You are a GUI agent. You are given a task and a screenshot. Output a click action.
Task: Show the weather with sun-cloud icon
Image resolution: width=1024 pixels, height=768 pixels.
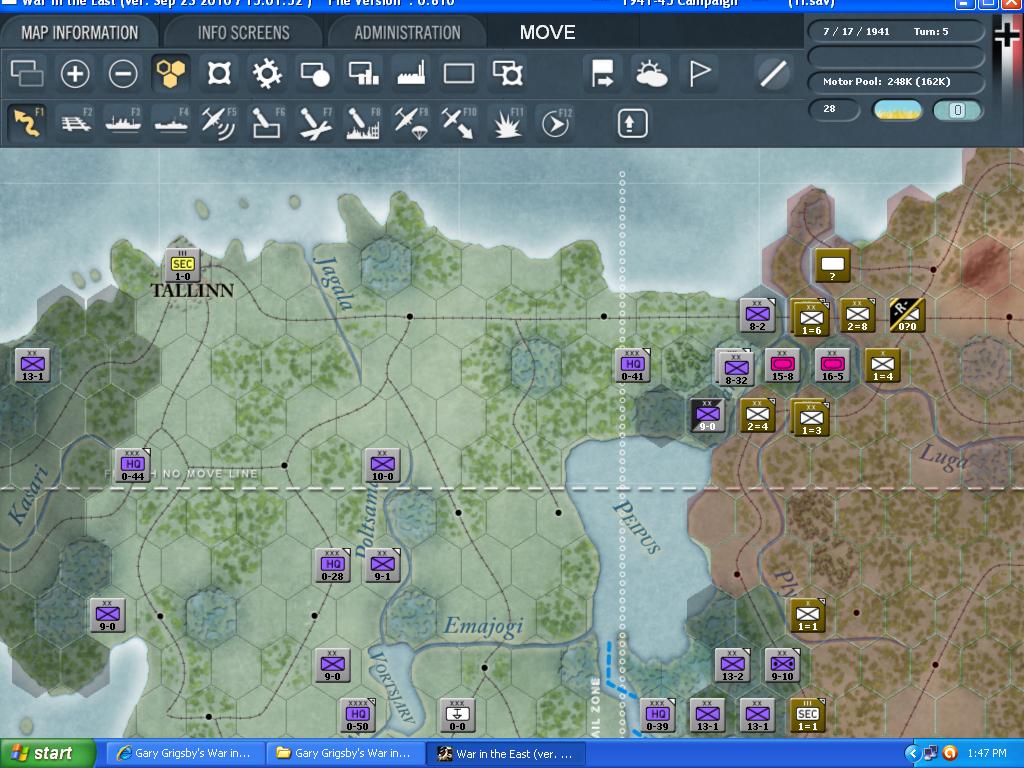click(650, 73)
